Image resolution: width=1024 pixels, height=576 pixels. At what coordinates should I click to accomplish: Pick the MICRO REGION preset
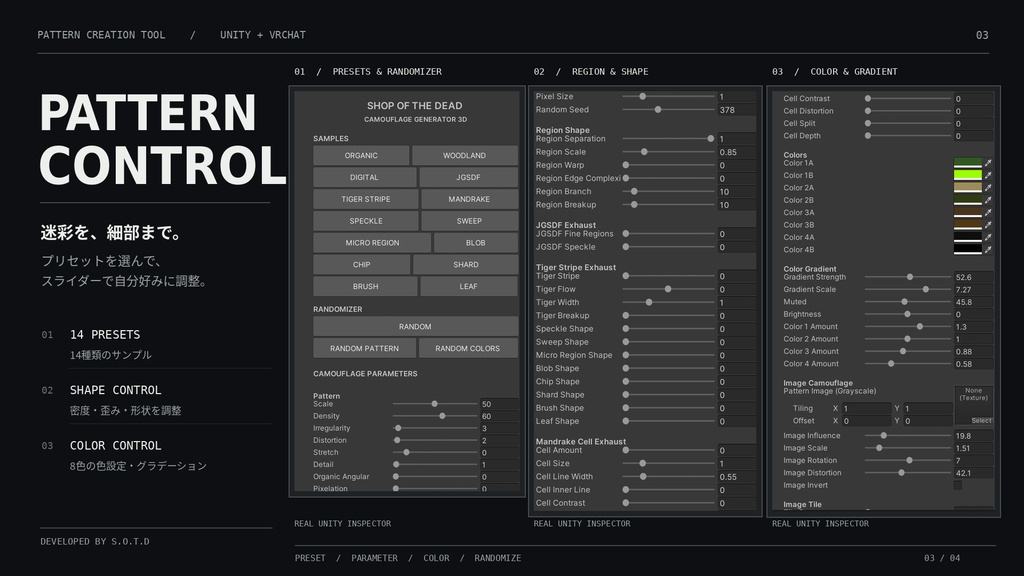click(x=372, y=242)
